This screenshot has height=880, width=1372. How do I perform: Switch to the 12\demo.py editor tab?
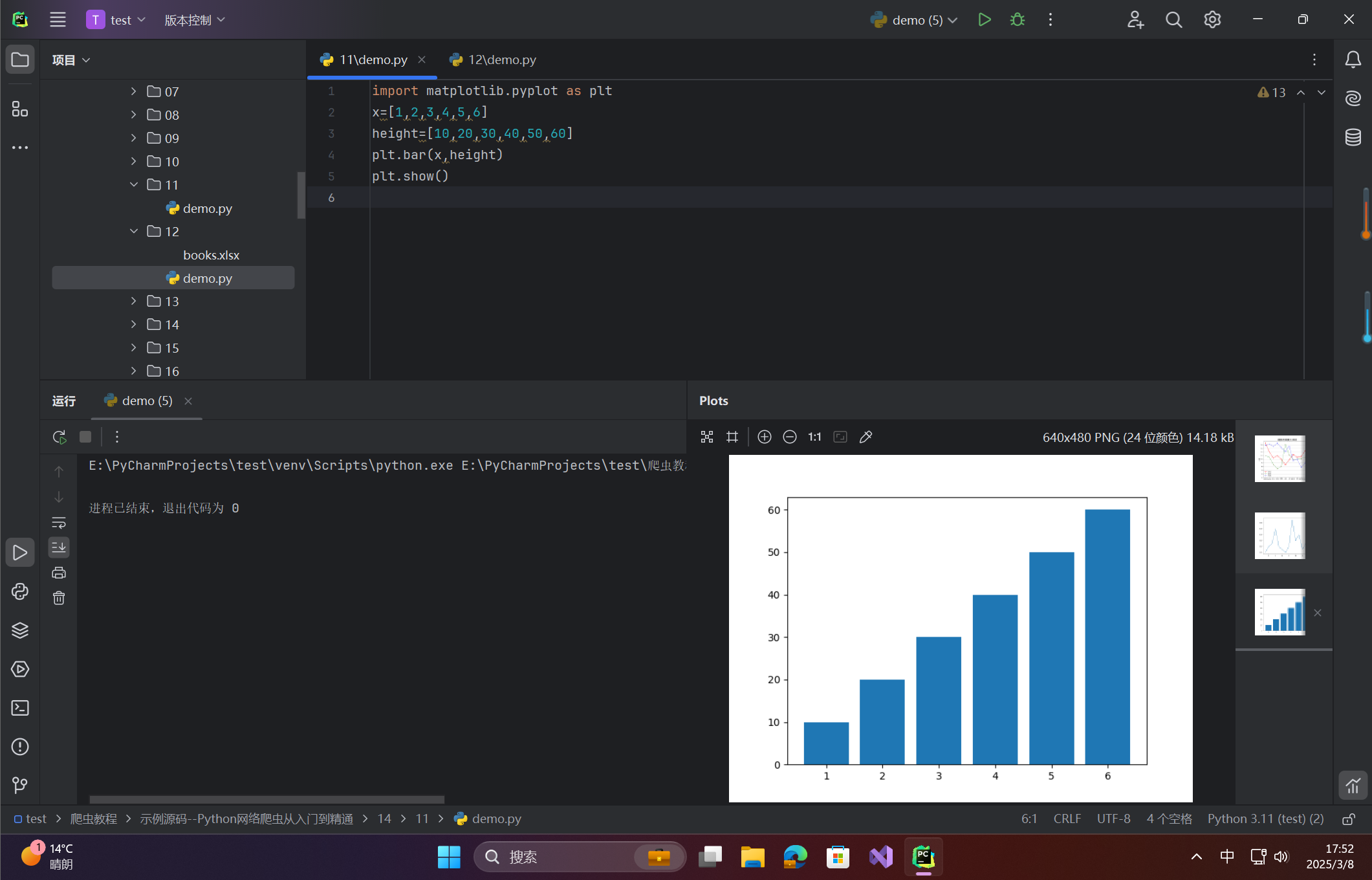(501, 60)
